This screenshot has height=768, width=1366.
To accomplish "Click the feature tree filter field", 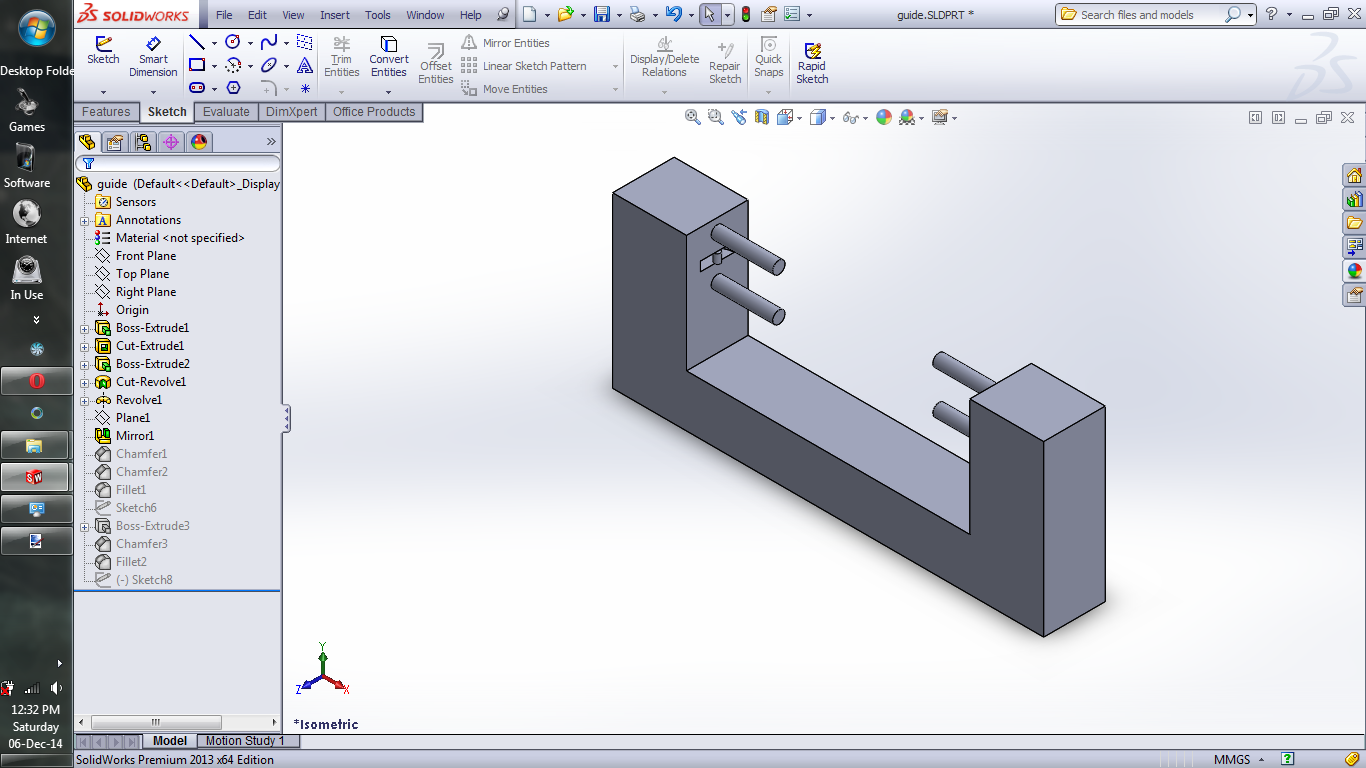I will [178, 163].
